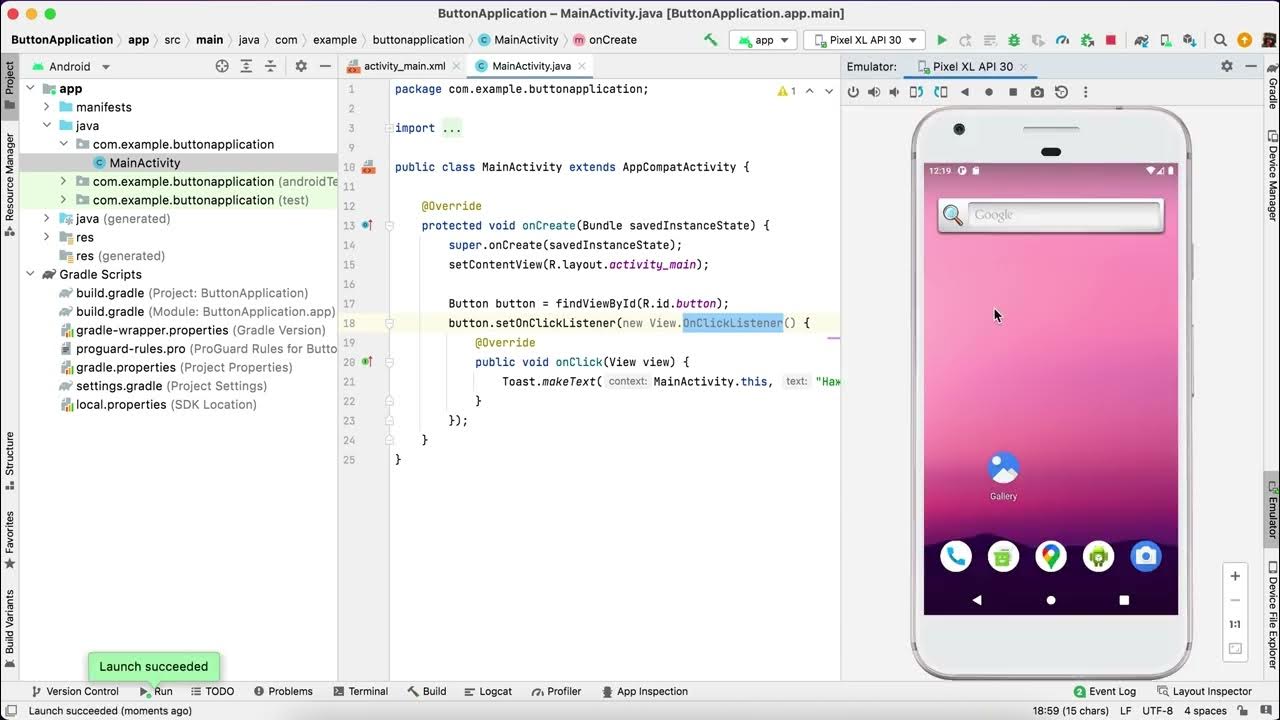Rotate the emulator right
Viewport: 1280px width, 720px height.
[x=941, y=92]
